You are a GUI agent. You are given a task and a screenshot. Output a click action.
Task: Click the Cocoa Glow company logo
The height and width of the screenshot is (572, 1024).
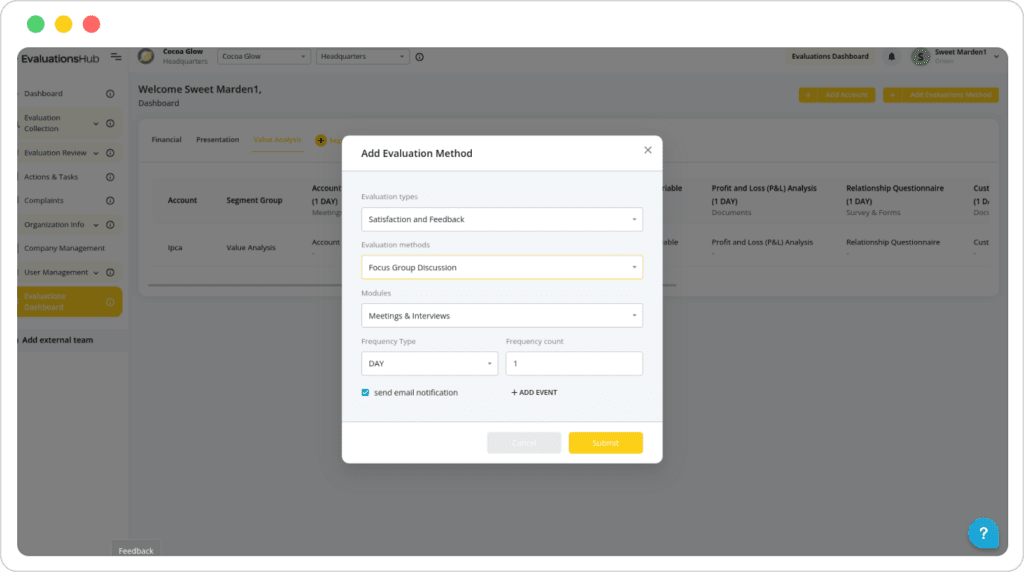coord(146,57)
